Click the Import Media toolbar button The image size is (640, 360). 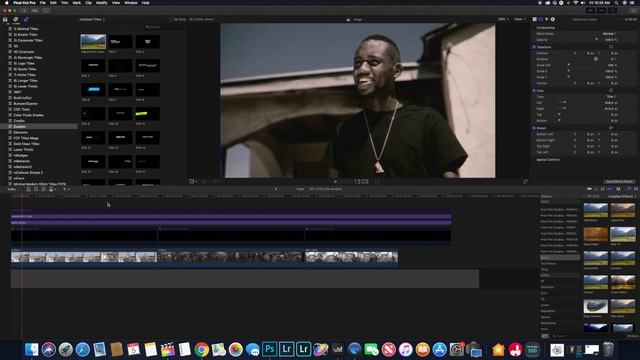[25, 11]
